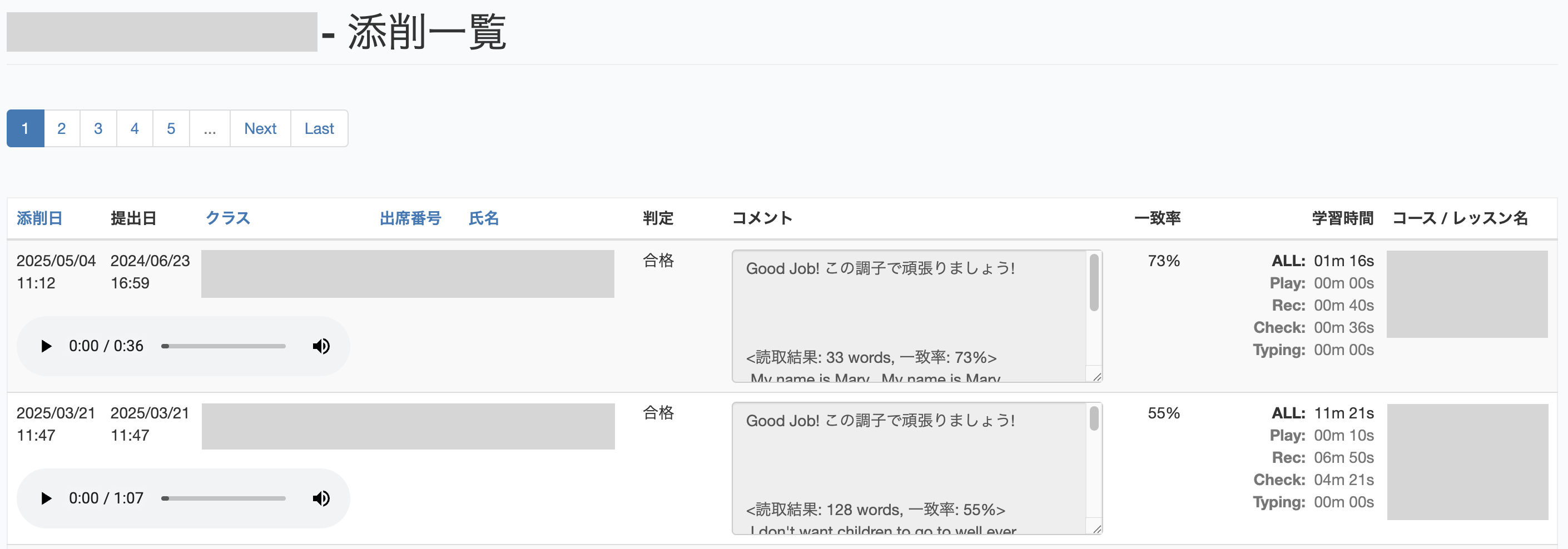Play the second row's audio recording

tap(46, 498)
